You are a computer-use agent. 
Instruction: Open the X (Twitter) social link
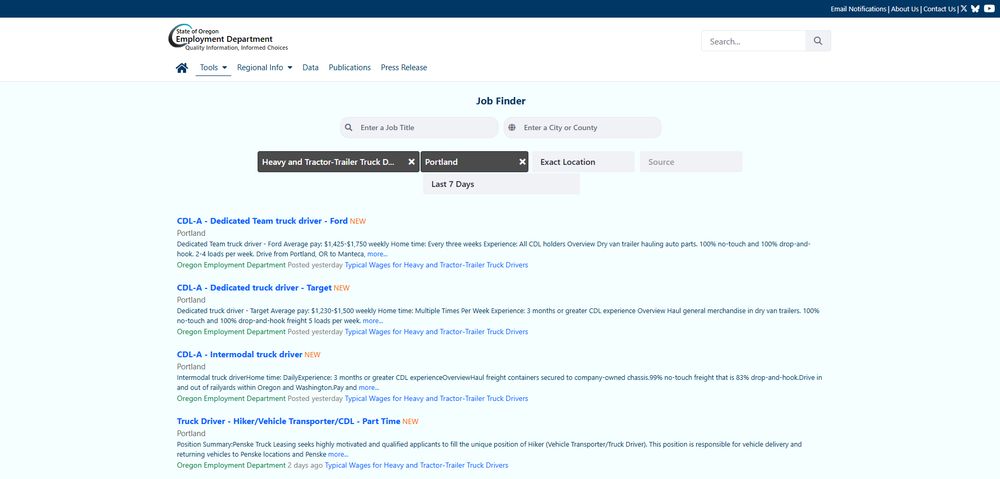964,9
